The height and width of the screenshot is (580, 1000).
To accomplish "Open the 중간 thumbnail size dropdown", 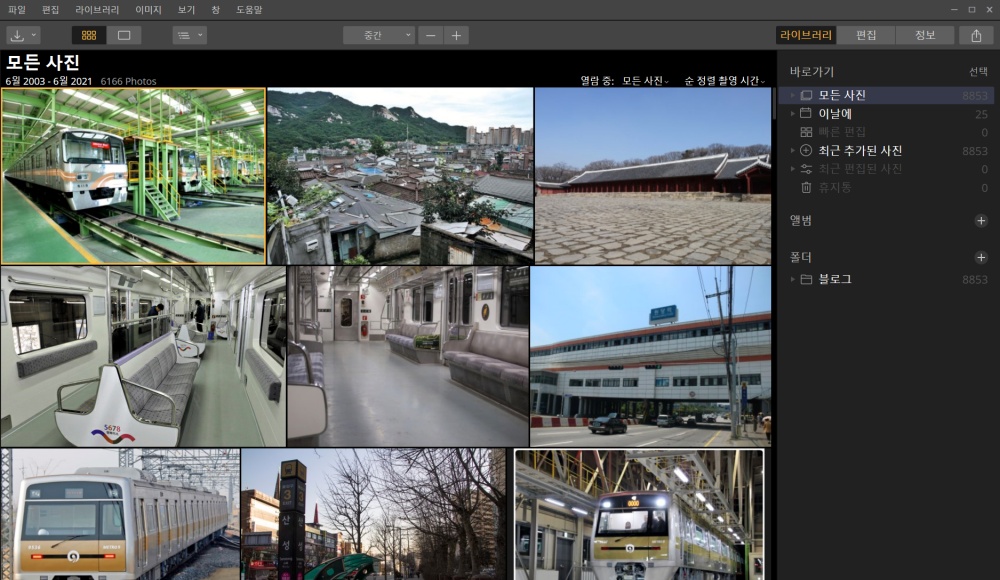I will [x=379, y=35].
